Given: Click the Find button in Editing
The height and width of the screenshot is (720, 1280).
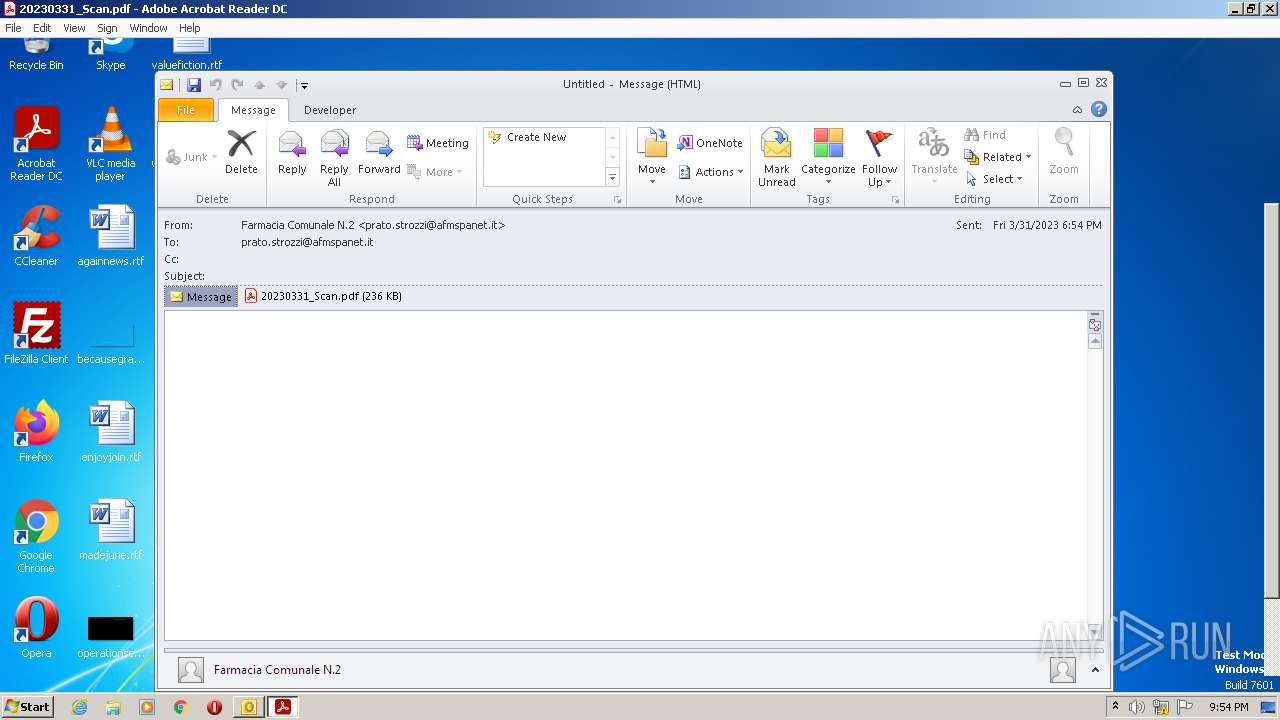Looking at the screenshot, I should click(x=985, y=135).
